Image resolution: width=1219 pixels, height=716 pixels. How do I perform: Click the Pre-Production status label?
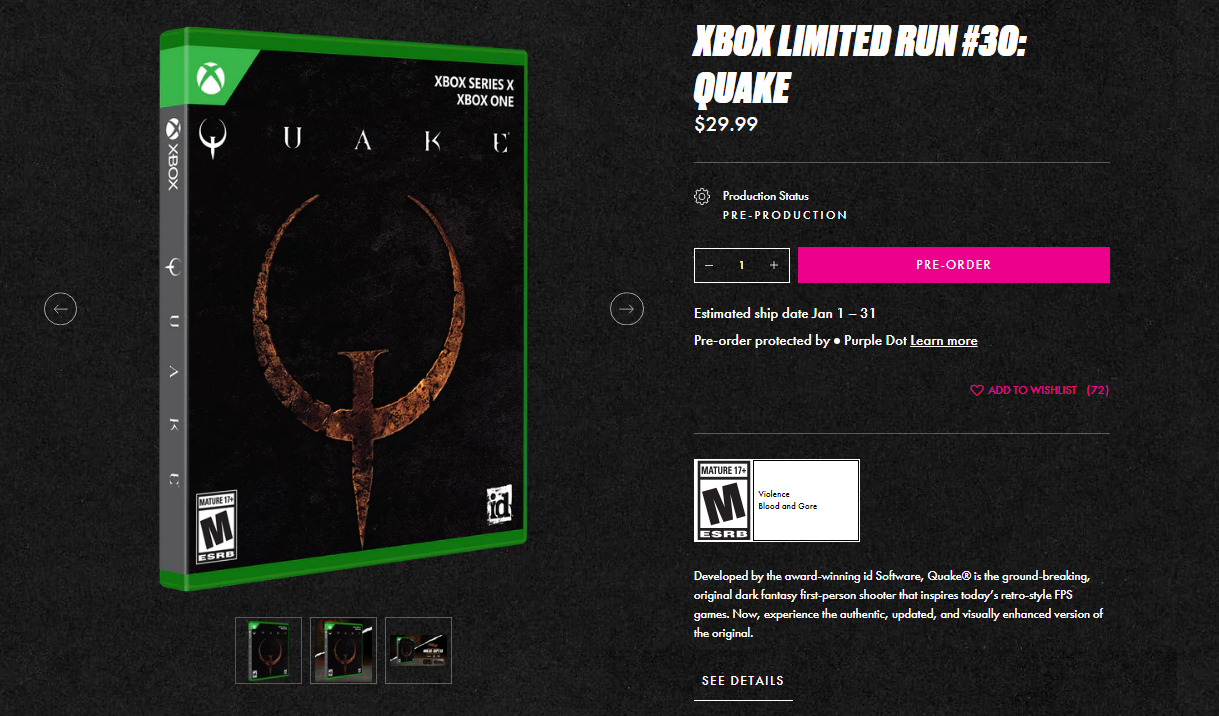[x=785, y=215]
